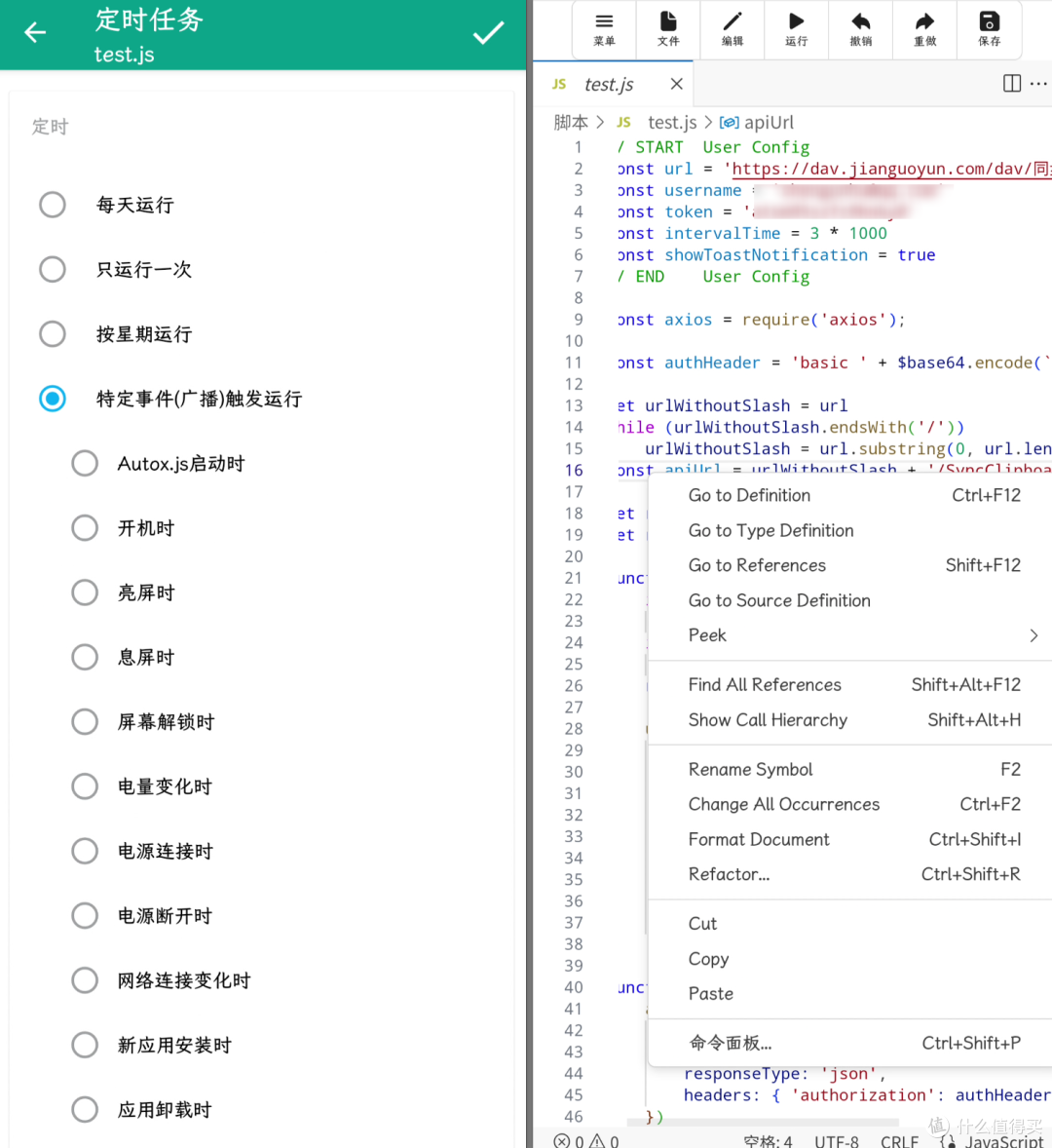Confirm the scheduled task with the checkmark
The width and height of the screenshot is (1052, 1148).
[488, 32]
